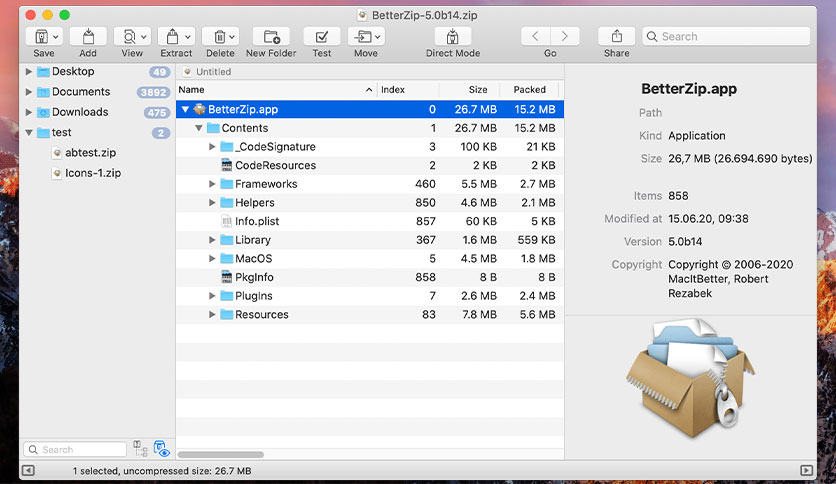
Task: Click the Save toolbar icon
Action: click(41, 37)
